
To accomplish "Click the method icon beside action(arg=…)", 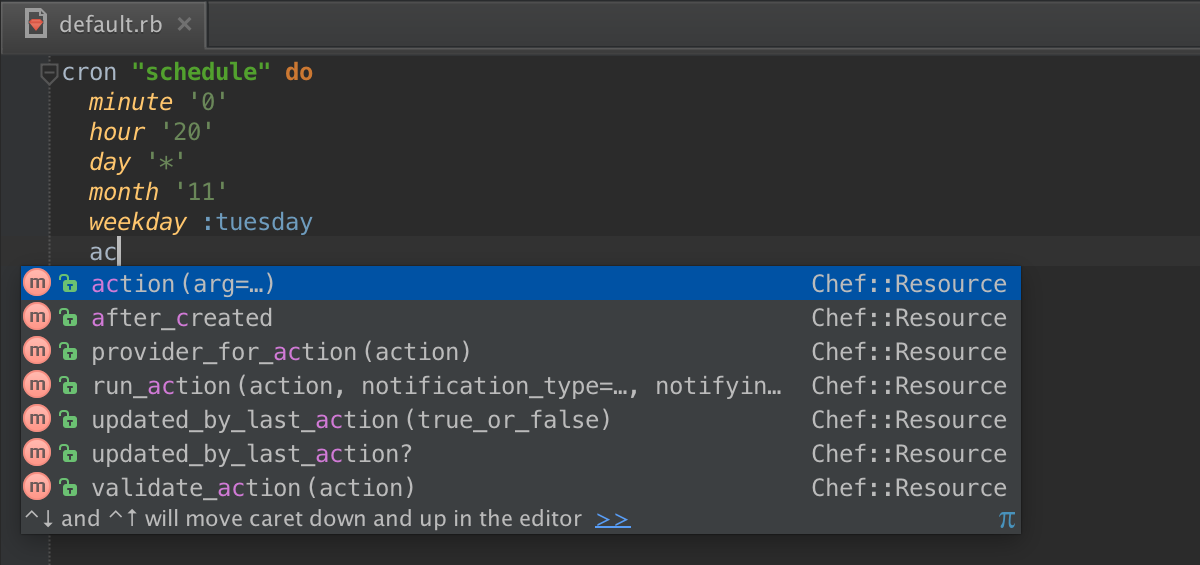I will tap(37, 283).
